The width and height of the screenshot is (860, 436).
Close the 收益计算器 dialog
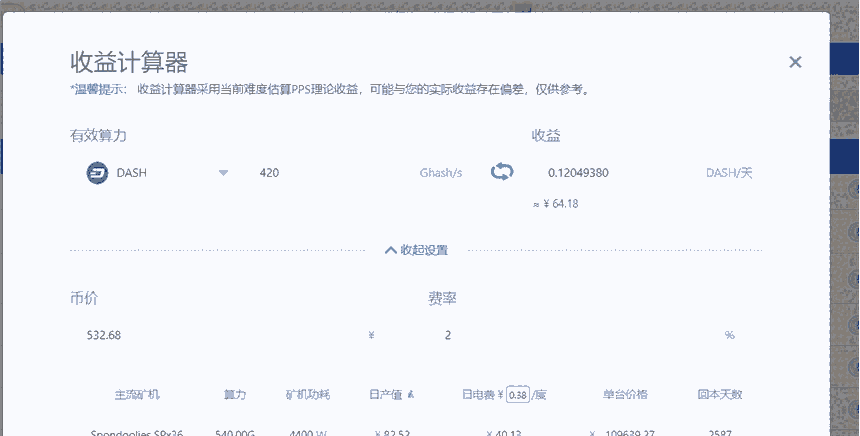pos(795,62)
